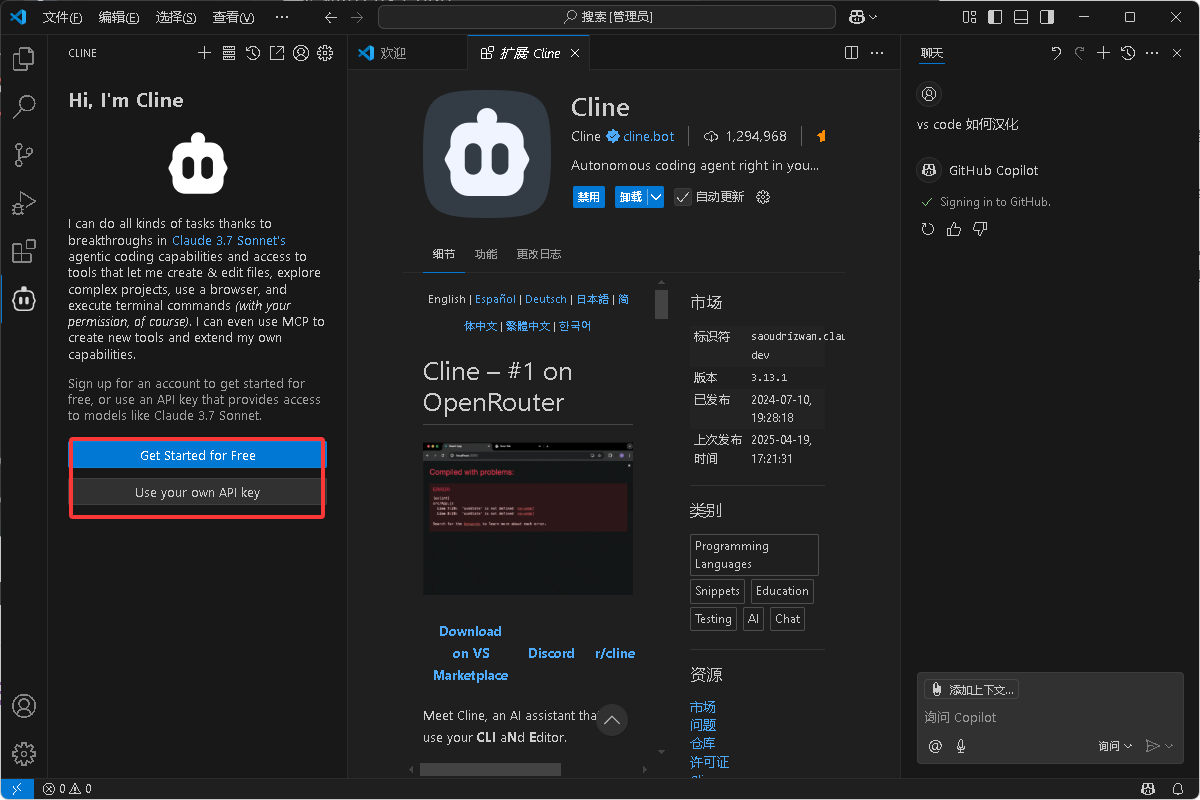Show chat history in chat panel
The width and height of the screenshot is (1200, 800).
click(1128, 53)
